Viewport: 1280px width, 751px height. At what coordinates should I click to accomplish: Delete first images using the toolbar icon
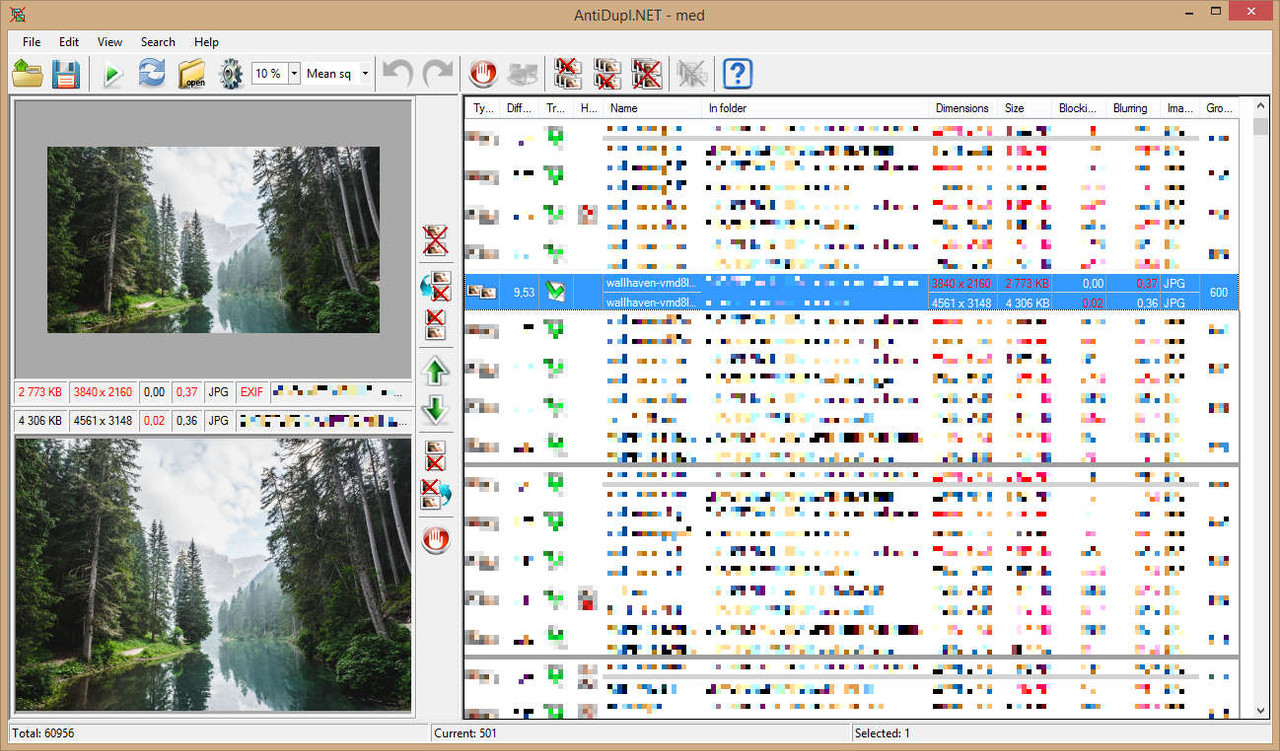click(x=569, y=74)
